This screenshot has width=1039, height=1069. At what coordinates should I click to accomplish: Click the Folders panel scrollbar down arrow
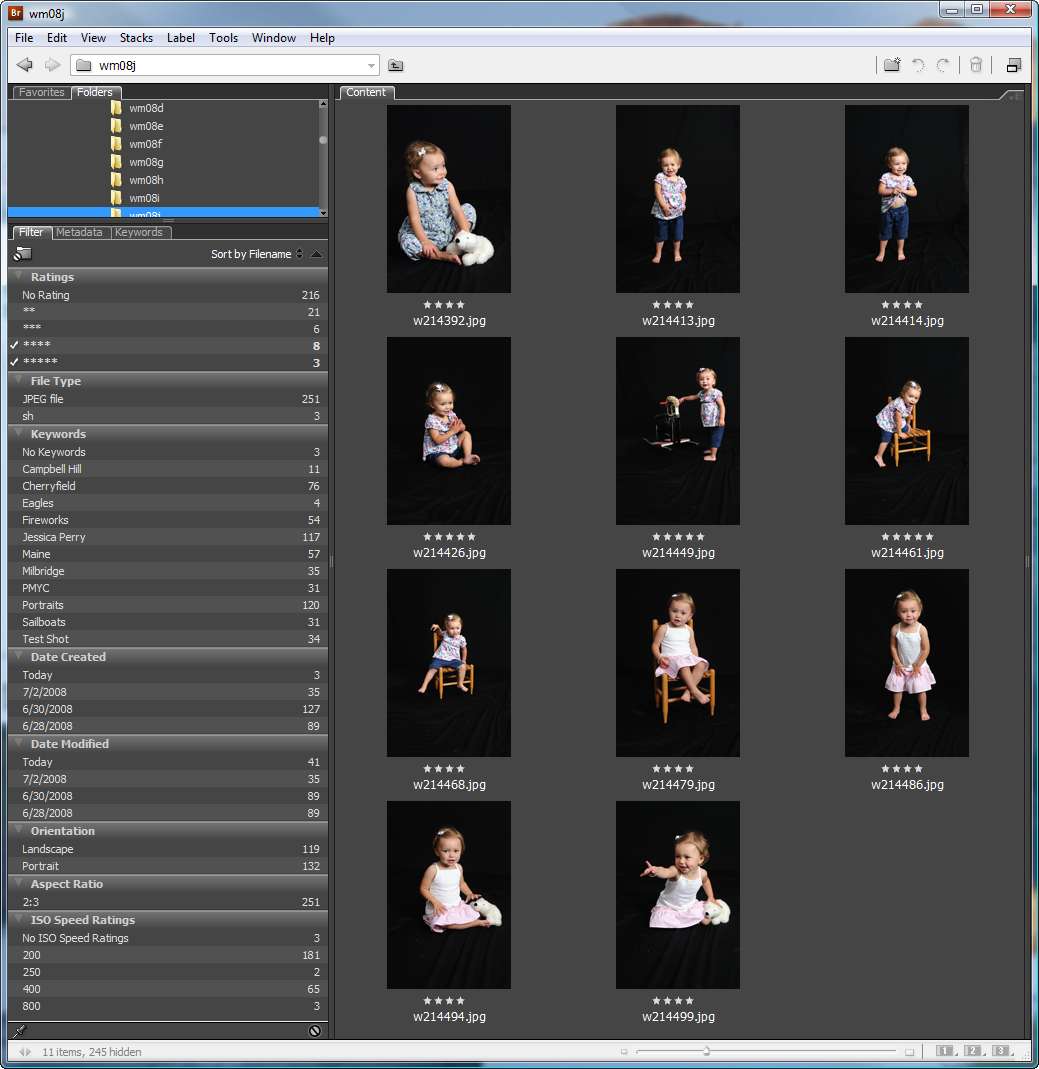coord(323,213)
